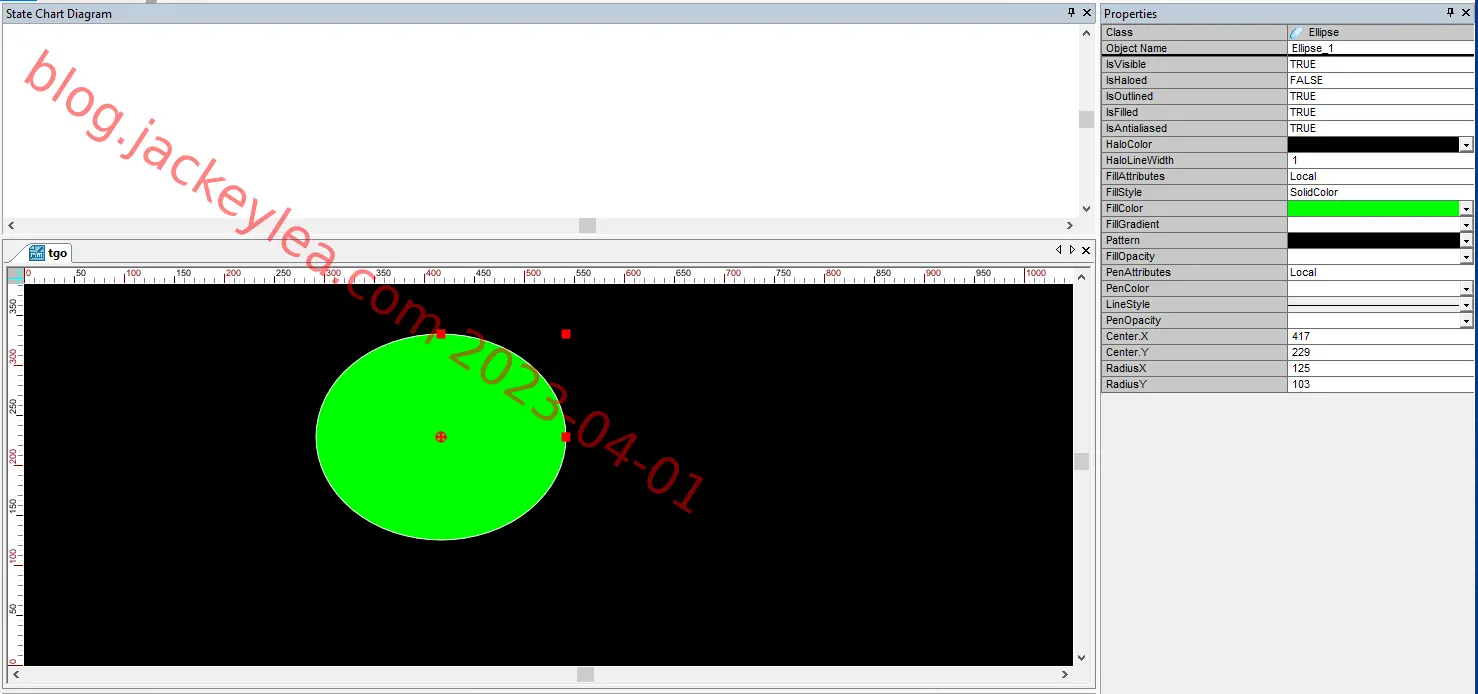Screen dimensions: 1478x694
Task: Edit the RadiusY value 103
Action: pyautogui.click(x=1380, y=384)
